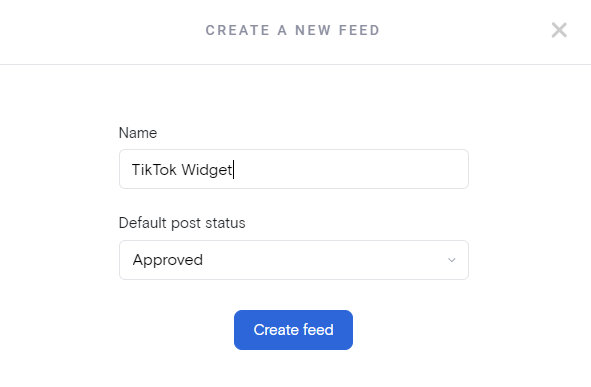The width and height of the screenshot is (591, 387).
Task: Open the Default post status dropdown
Action: tap(294, 260)
